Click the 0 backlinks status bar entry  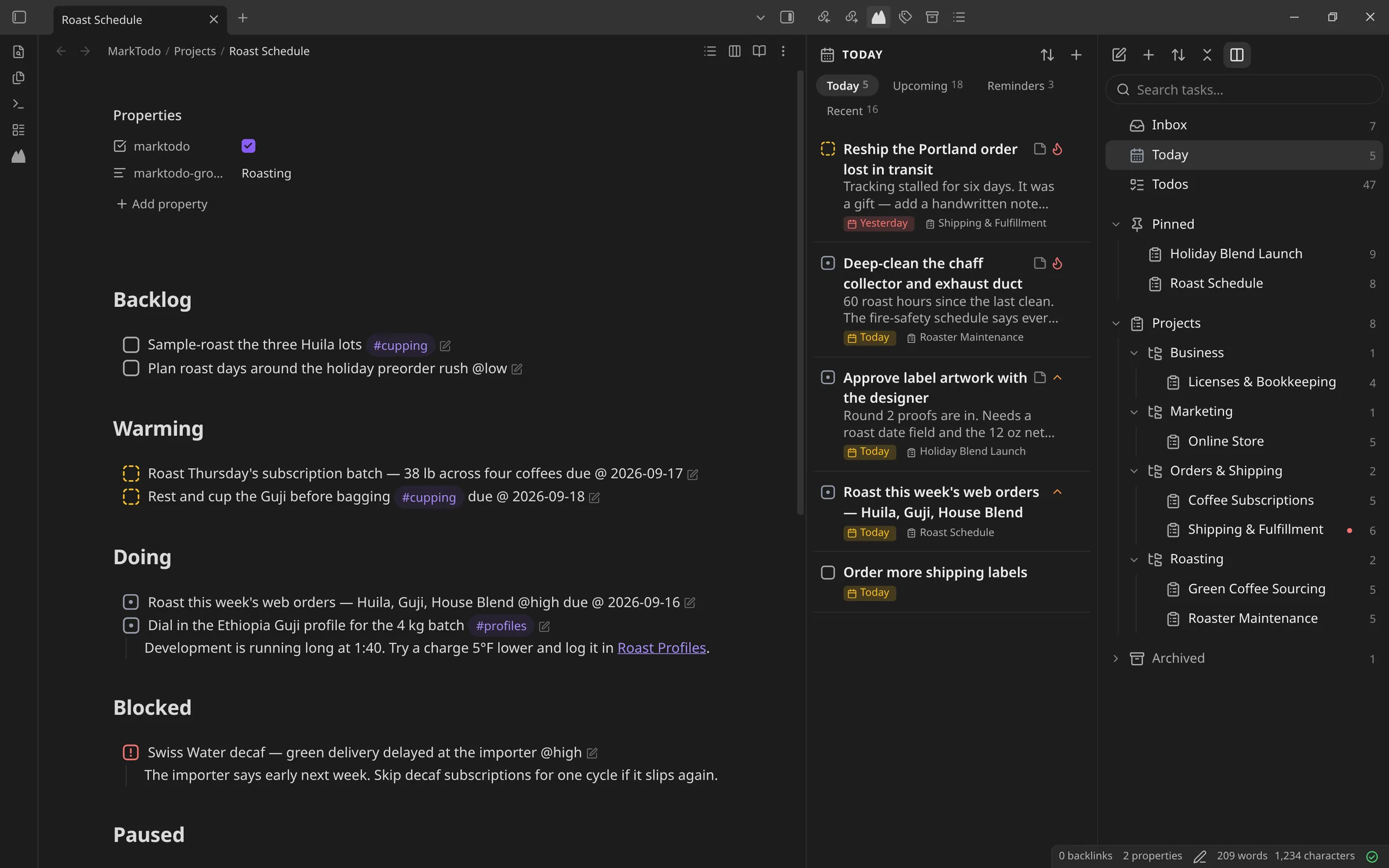point(1085,856)
